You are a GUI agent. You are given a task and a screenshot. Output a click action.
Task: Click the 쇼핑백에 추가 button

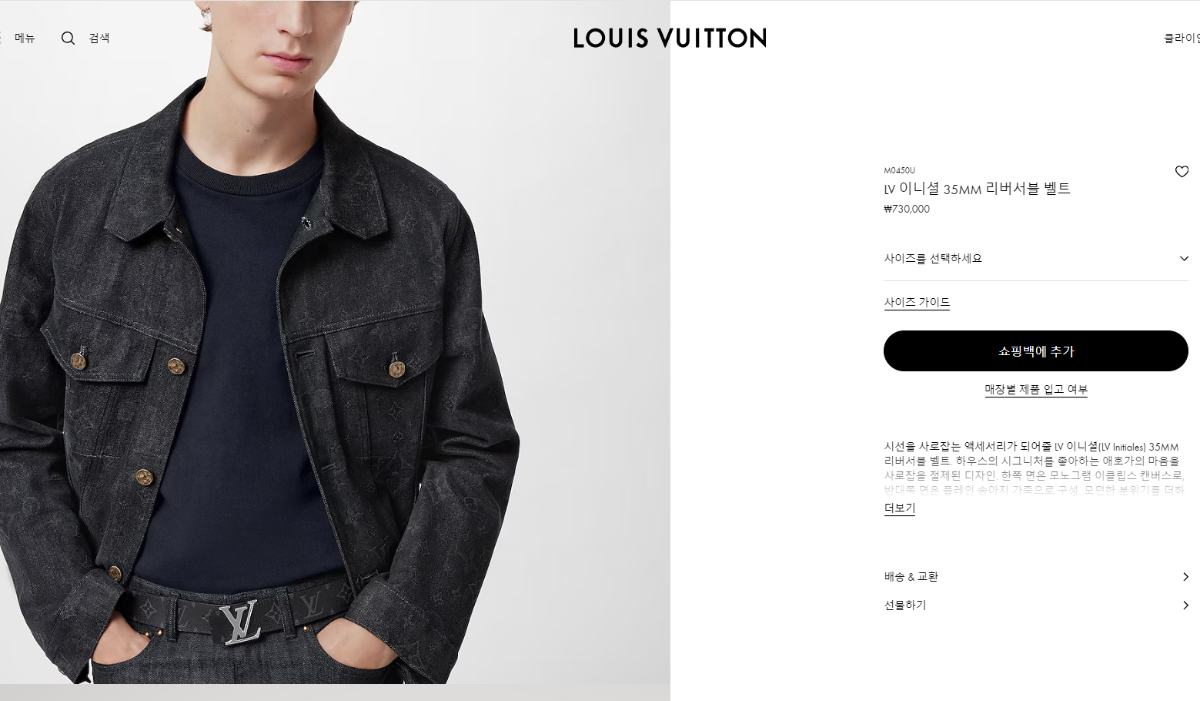point(1036,351)
